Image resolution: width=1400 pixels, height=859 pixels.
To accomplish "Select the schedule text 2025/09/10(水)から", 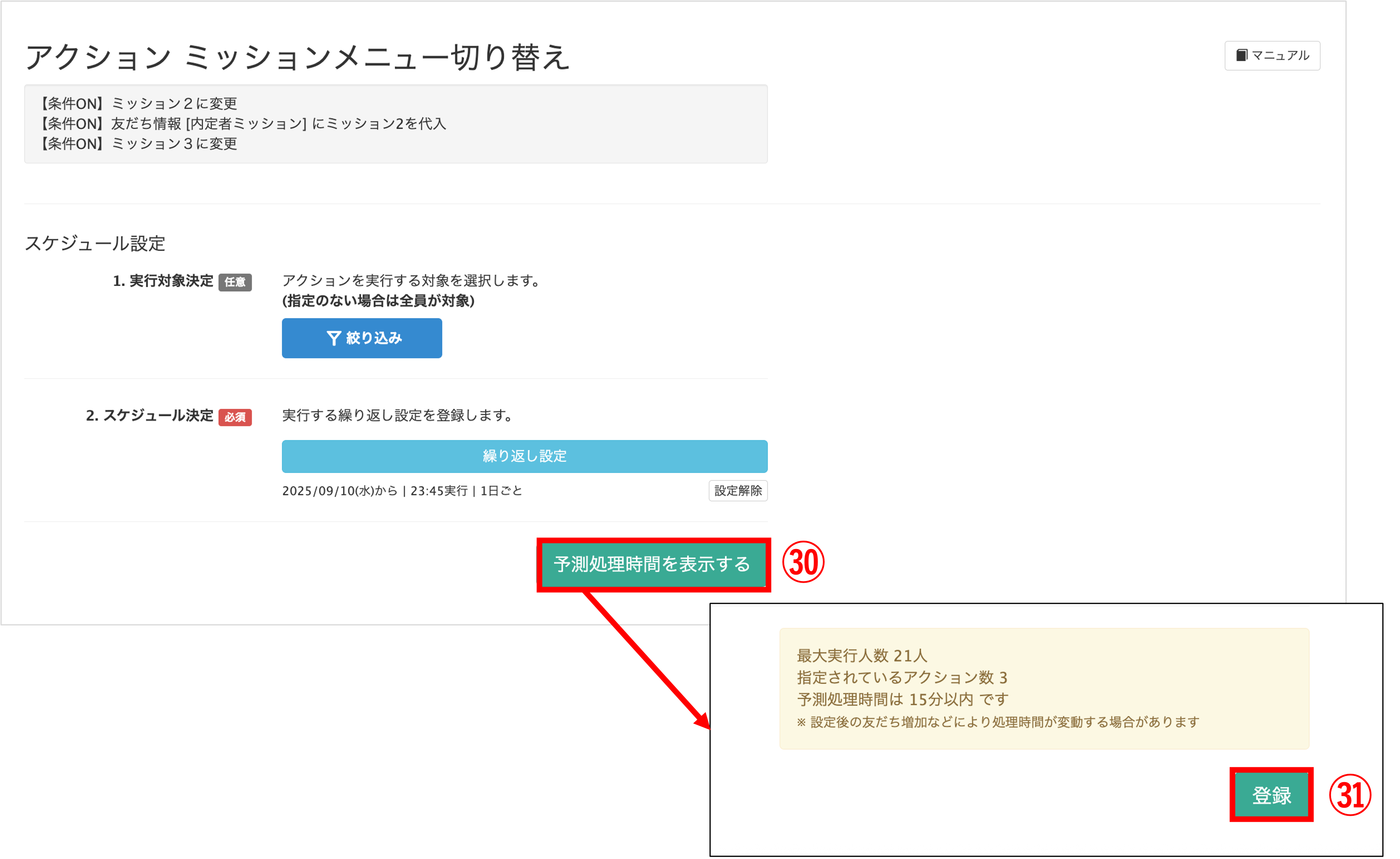I will pyautogui.click(x=340, y=491).
